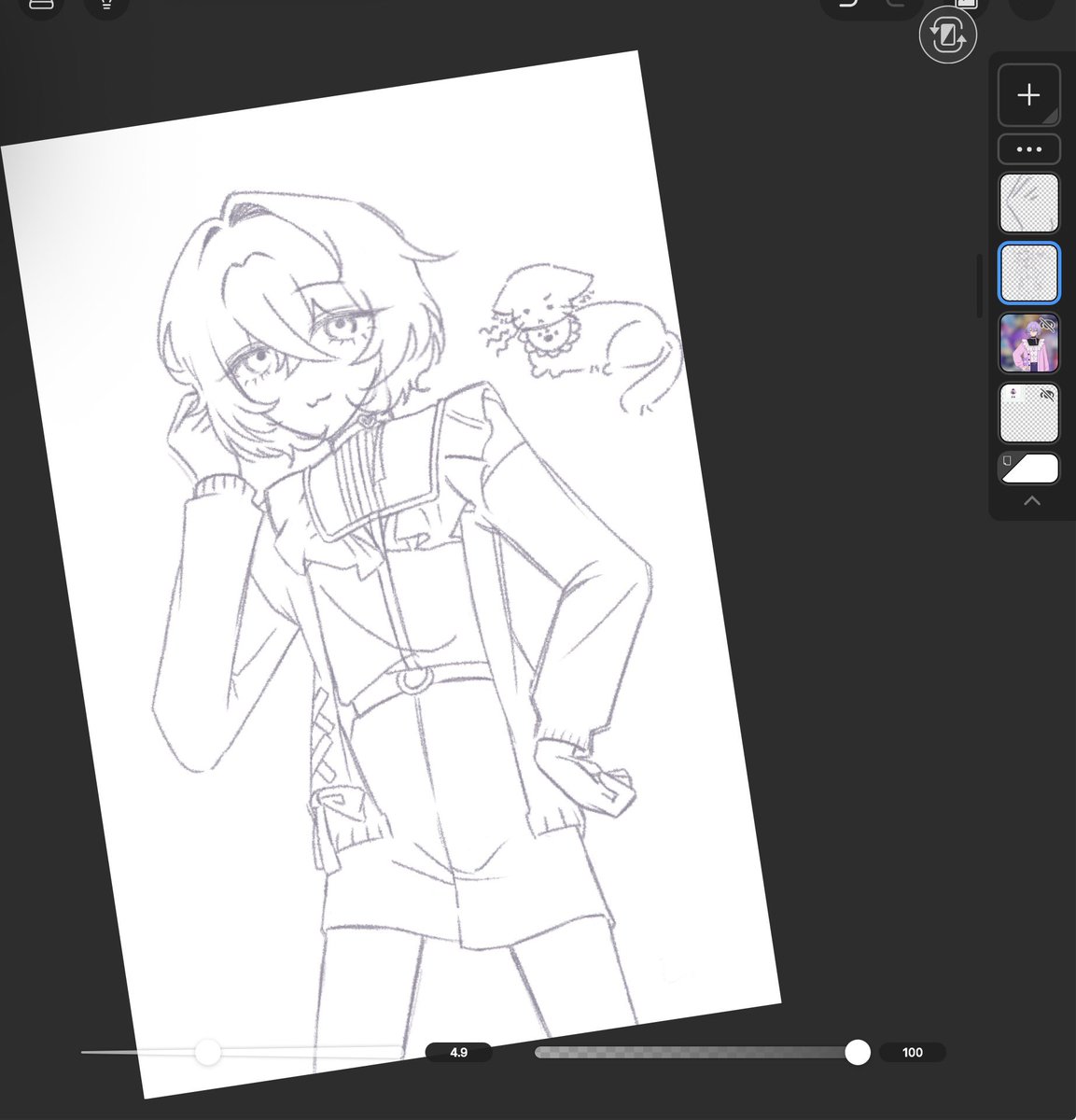
Task: Click the opacity slider handle
Action: coord(858,1053)
